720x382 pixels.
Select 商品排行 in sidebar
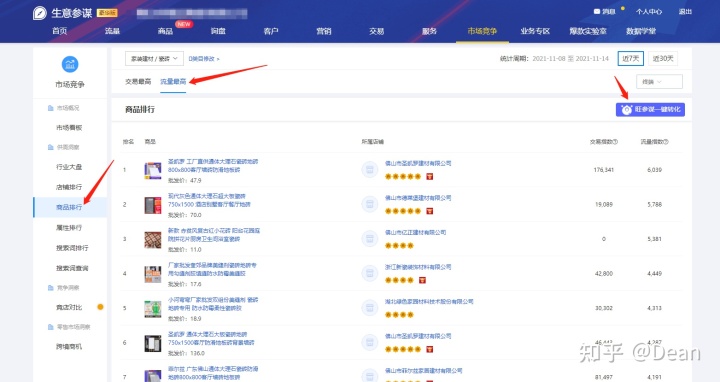click(69, 208)
